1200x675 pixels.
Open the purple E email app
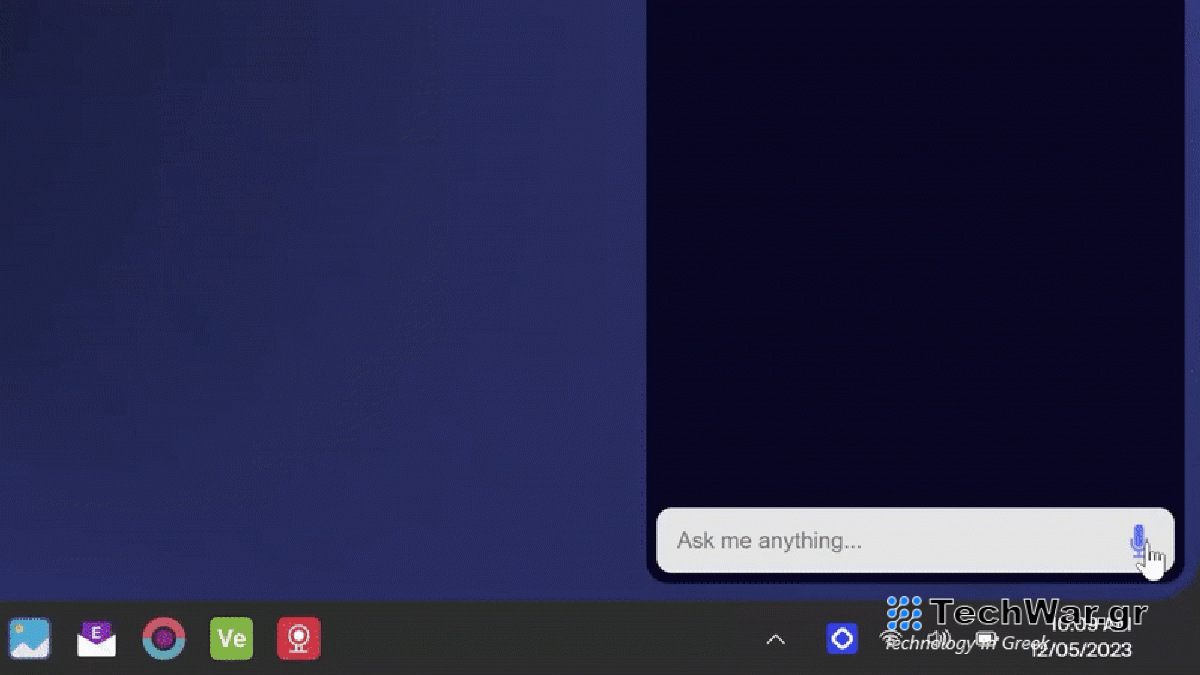click(x=97, y=637)
